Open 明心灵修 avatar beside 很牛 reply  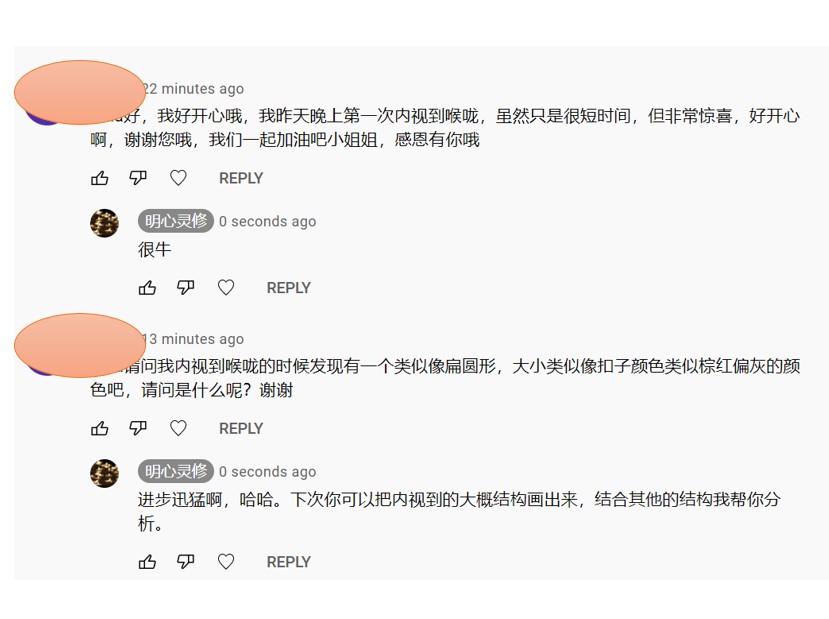click(105, 223)
